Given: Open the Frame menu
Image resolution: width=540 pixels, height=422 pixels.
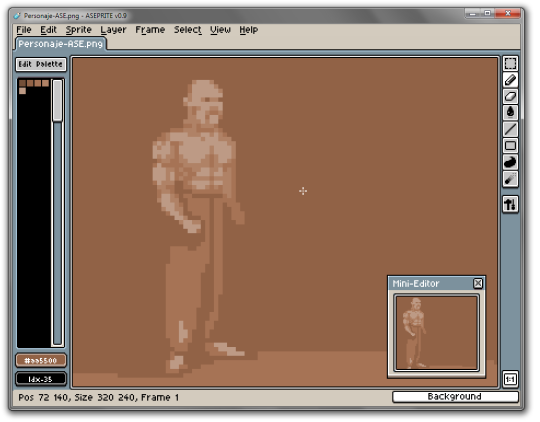Looking at the screenshot, I should (150, 30).
